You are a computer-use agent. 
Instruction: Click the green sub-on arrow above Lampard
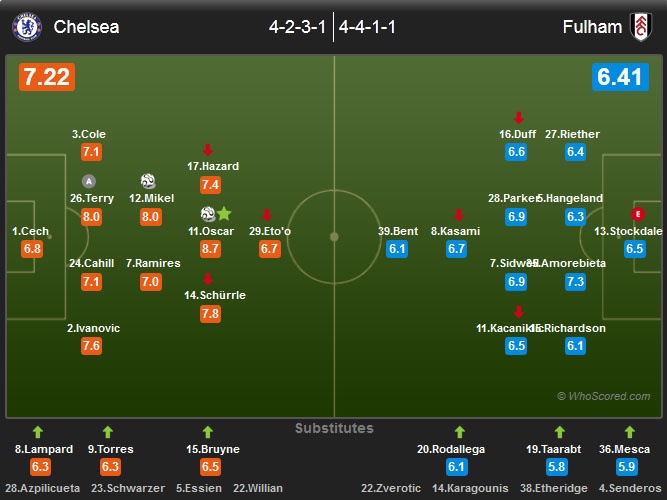pyautogui.click(x=39, y=432)
